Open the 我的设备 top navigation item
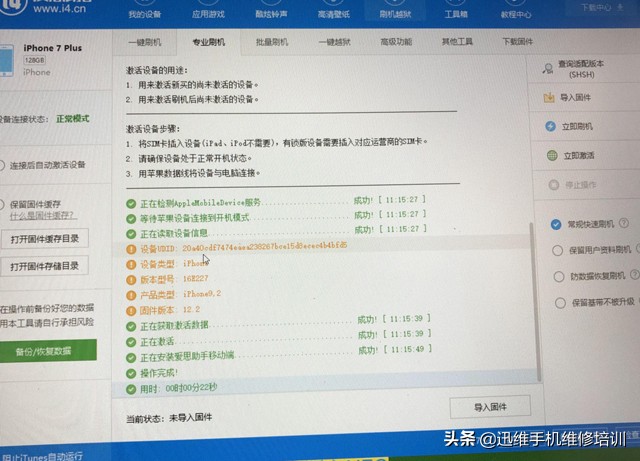 pyautogui.click(x=144, y=14)
